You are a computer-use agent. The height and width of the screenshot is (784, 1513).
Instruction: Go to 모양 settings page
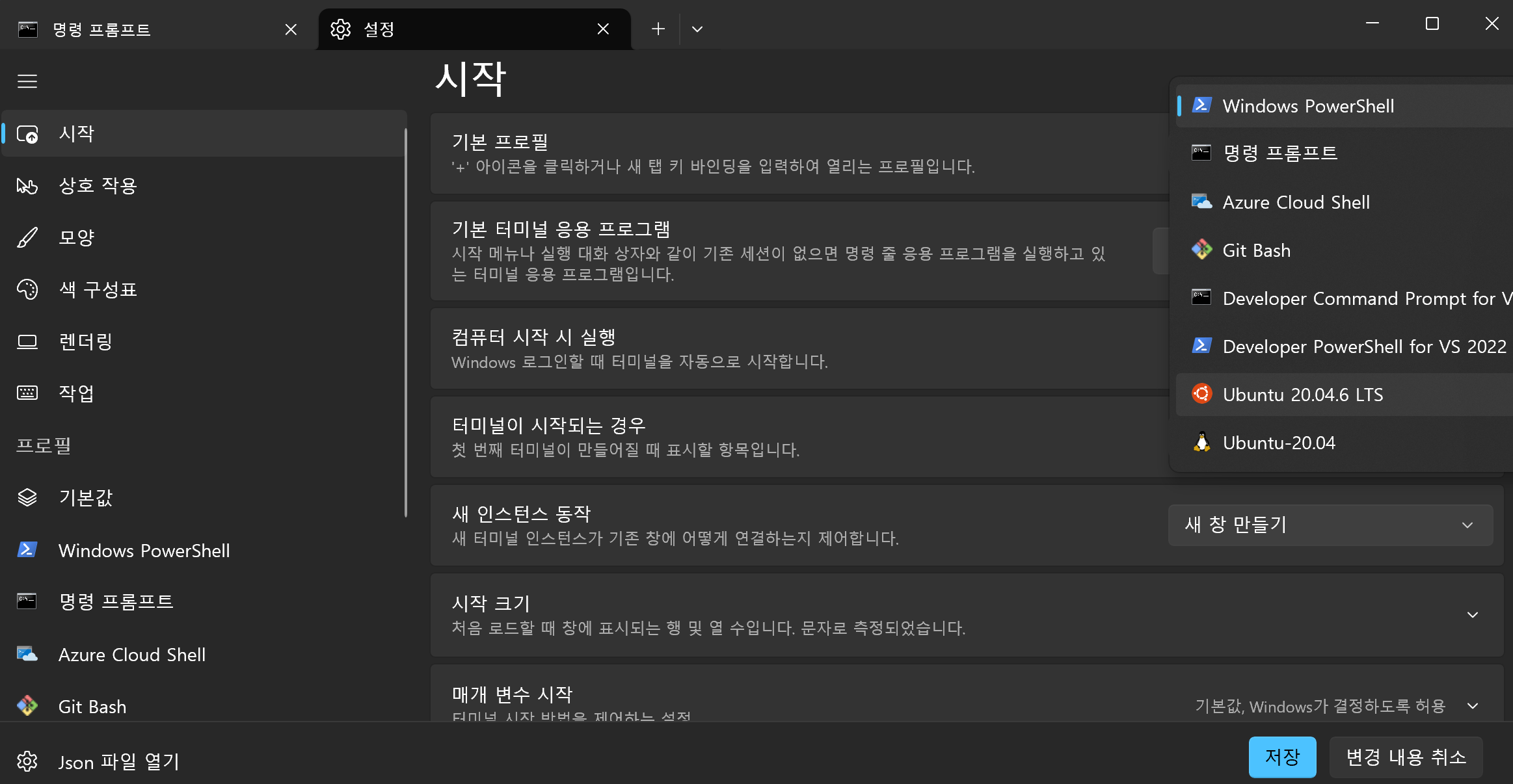click(204, 238)
